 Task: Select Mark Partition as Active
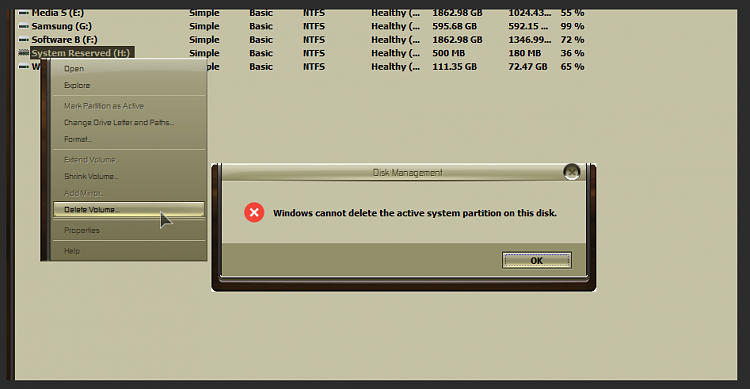pos(104,106)
